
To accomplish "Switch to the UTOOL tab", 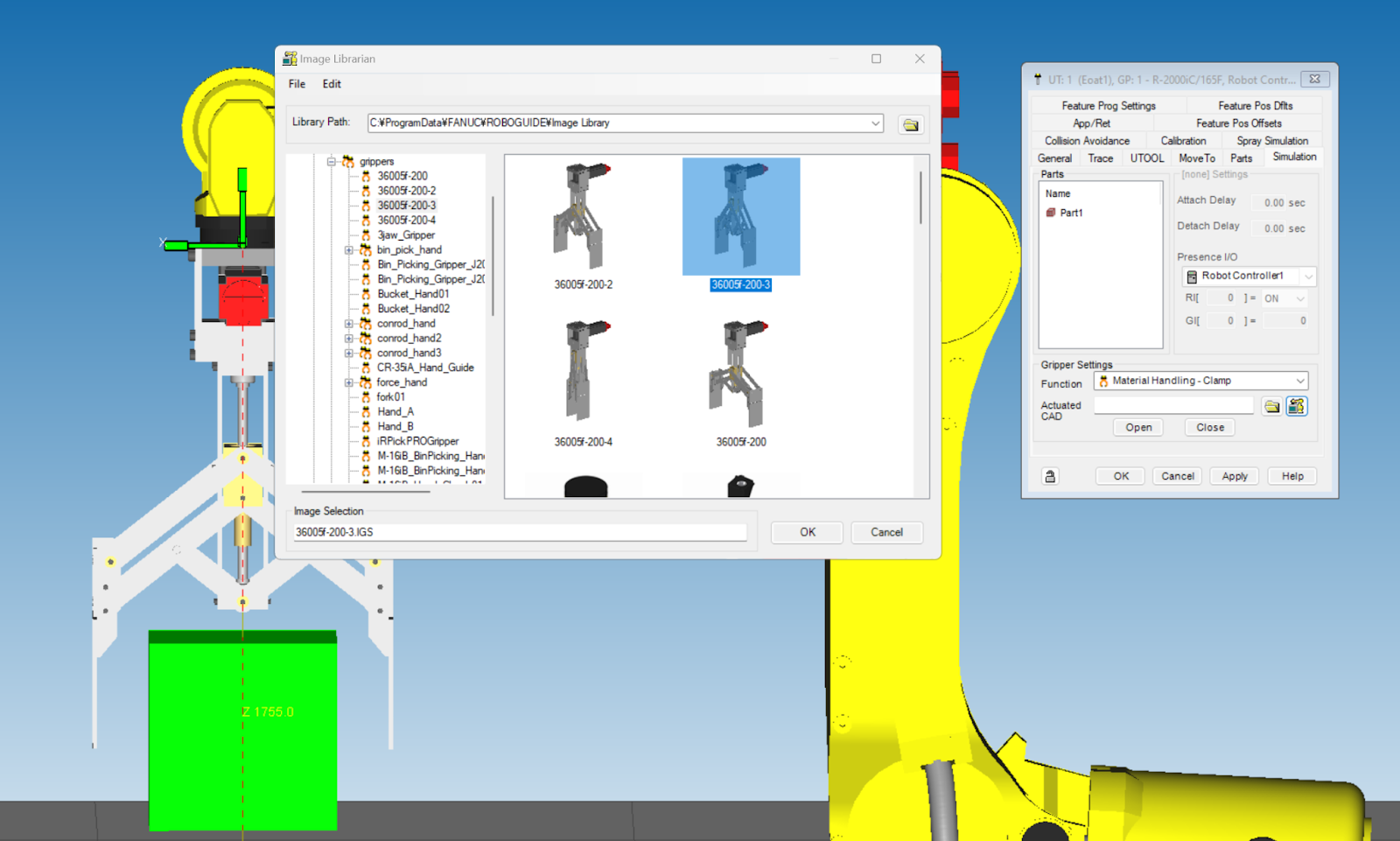I will coord(1146,158).
